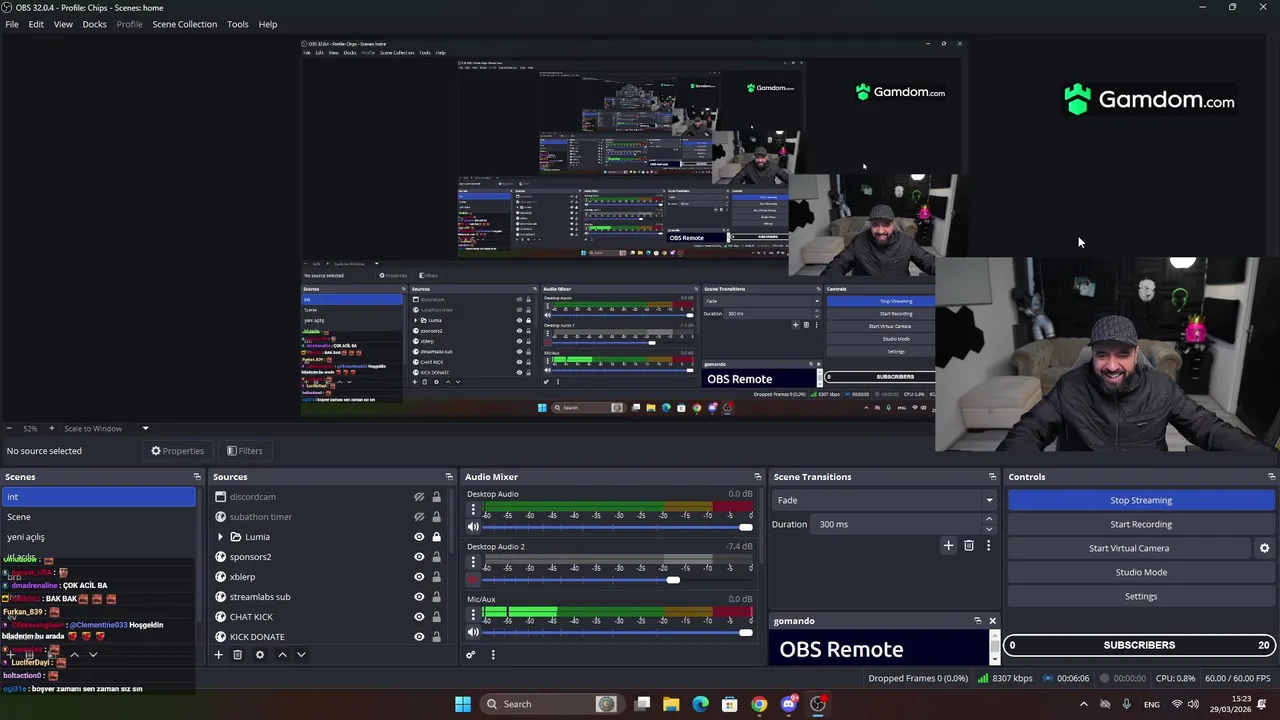Open the Docks menu
The image size is (1280, 720).
coord(94,24)
